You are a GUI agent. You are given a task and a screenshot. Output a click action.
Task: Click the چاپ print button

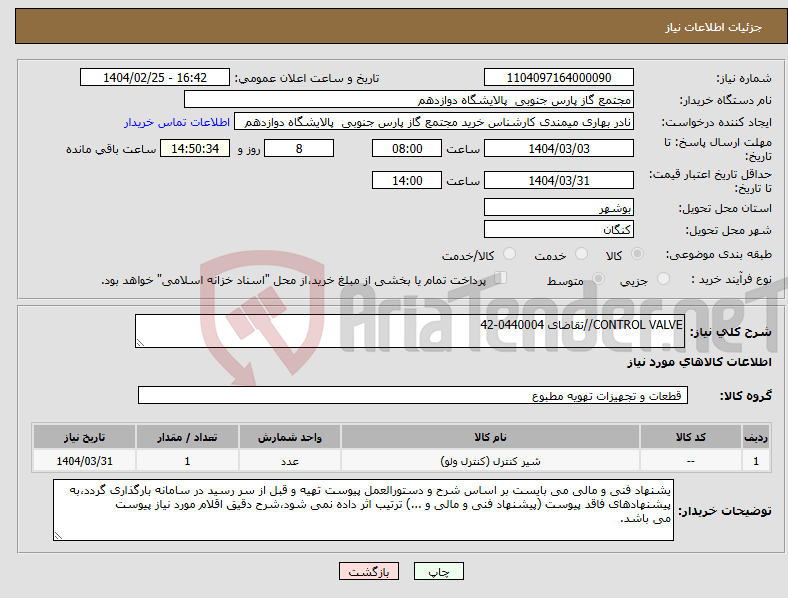[439, 571]
